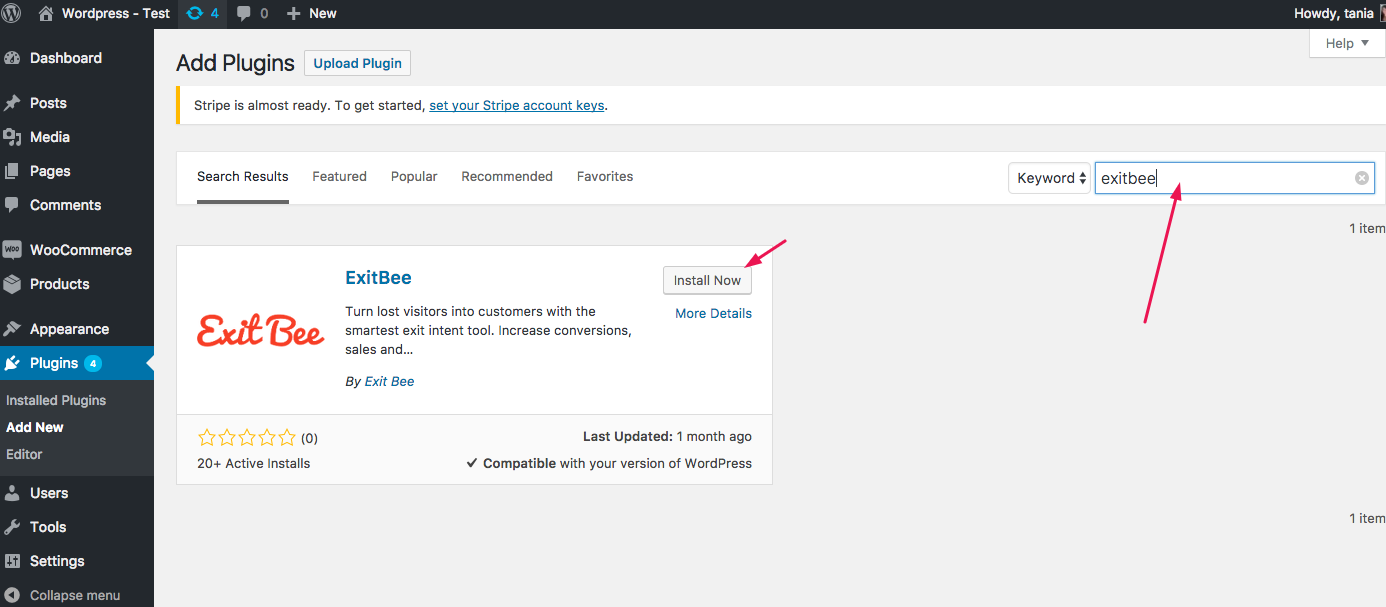Collapse the admin menu
This screenshot has height=607, width=1386.
[62, 595]
